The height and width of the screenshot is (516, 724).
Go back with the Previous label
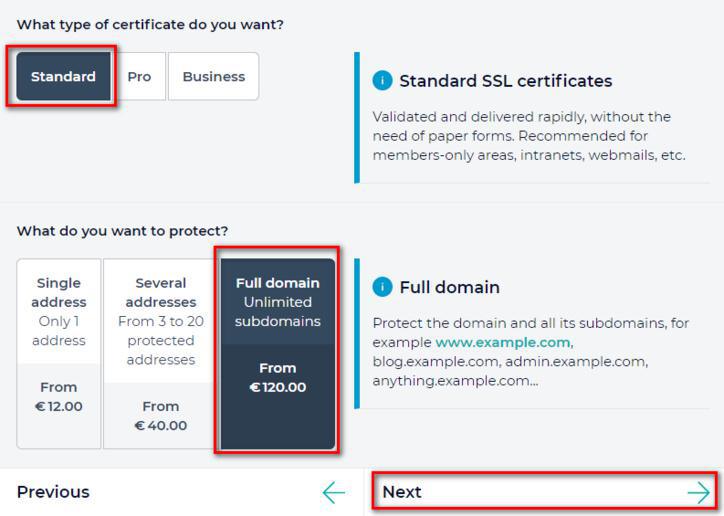[x=53, y=492]
